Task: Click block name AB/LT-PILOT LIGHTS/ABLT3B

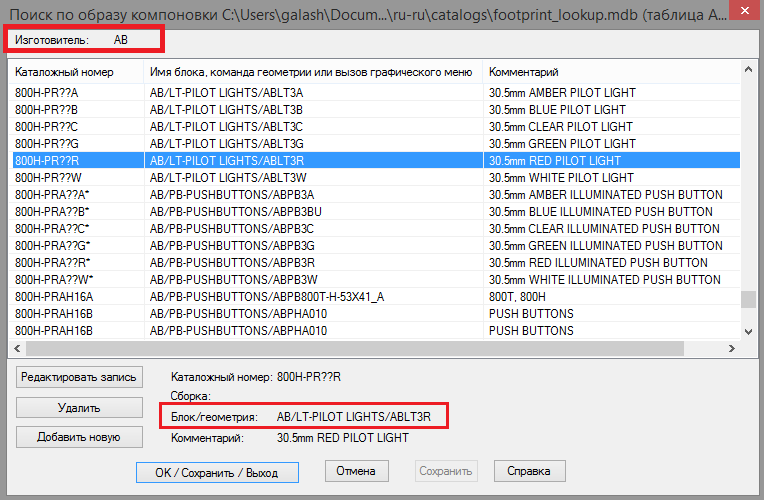Action: (226, 110)
